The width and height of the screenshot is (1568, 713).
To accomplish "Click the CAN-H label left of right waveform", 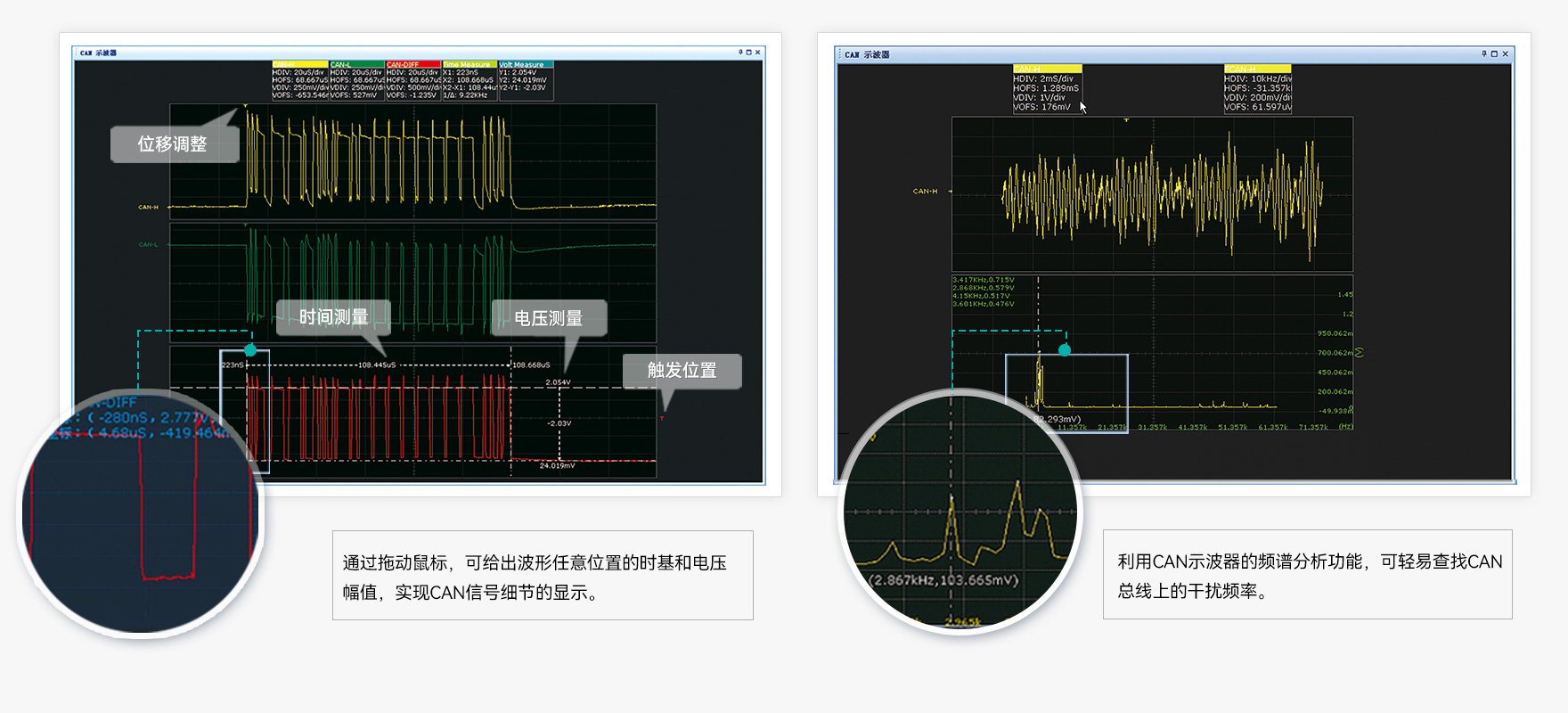I will pyautogui.click(x=925, y=191).
